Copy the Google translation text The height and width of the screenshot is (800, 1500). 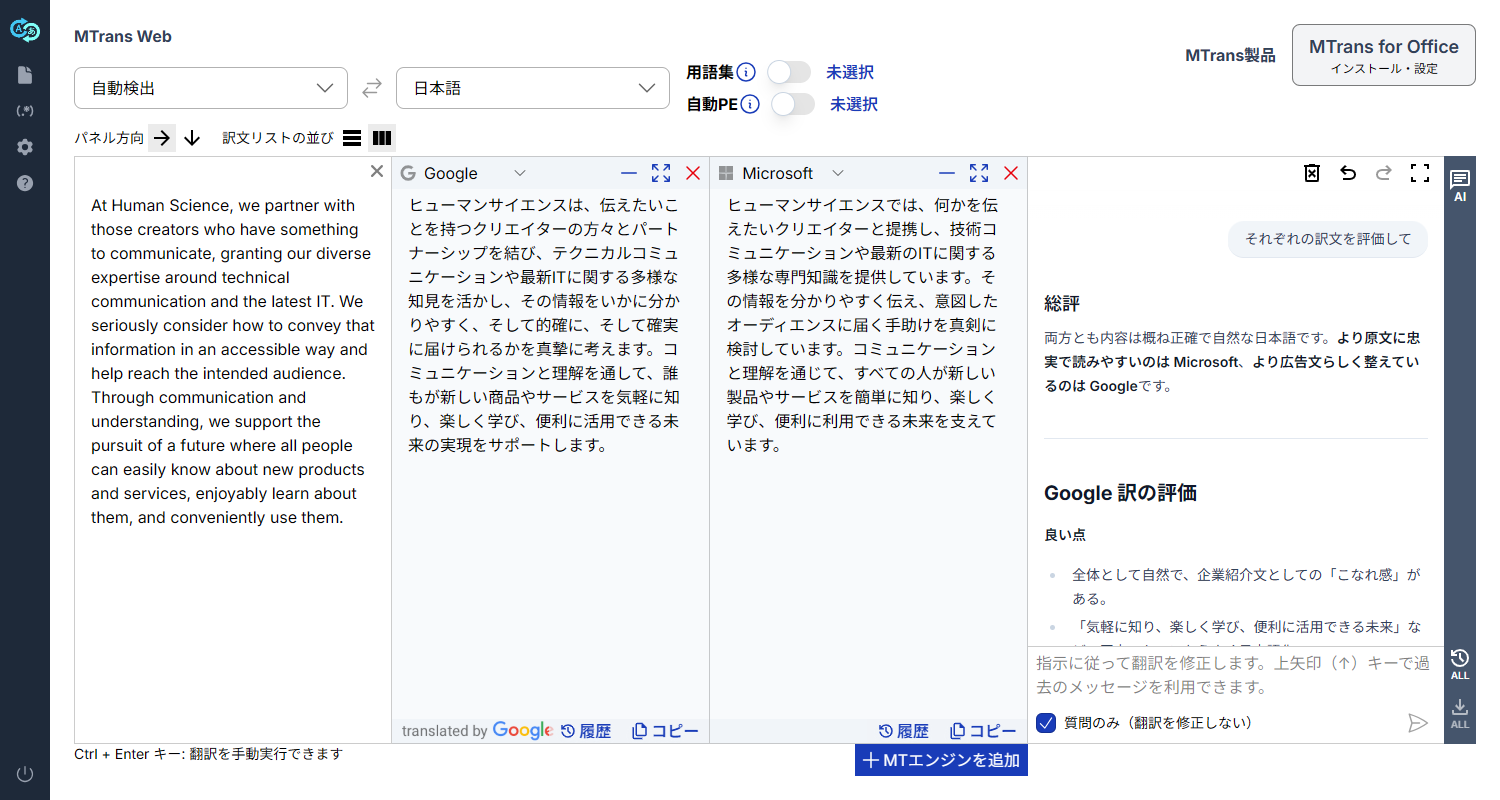pyautogui.click(x=665, y=731)
